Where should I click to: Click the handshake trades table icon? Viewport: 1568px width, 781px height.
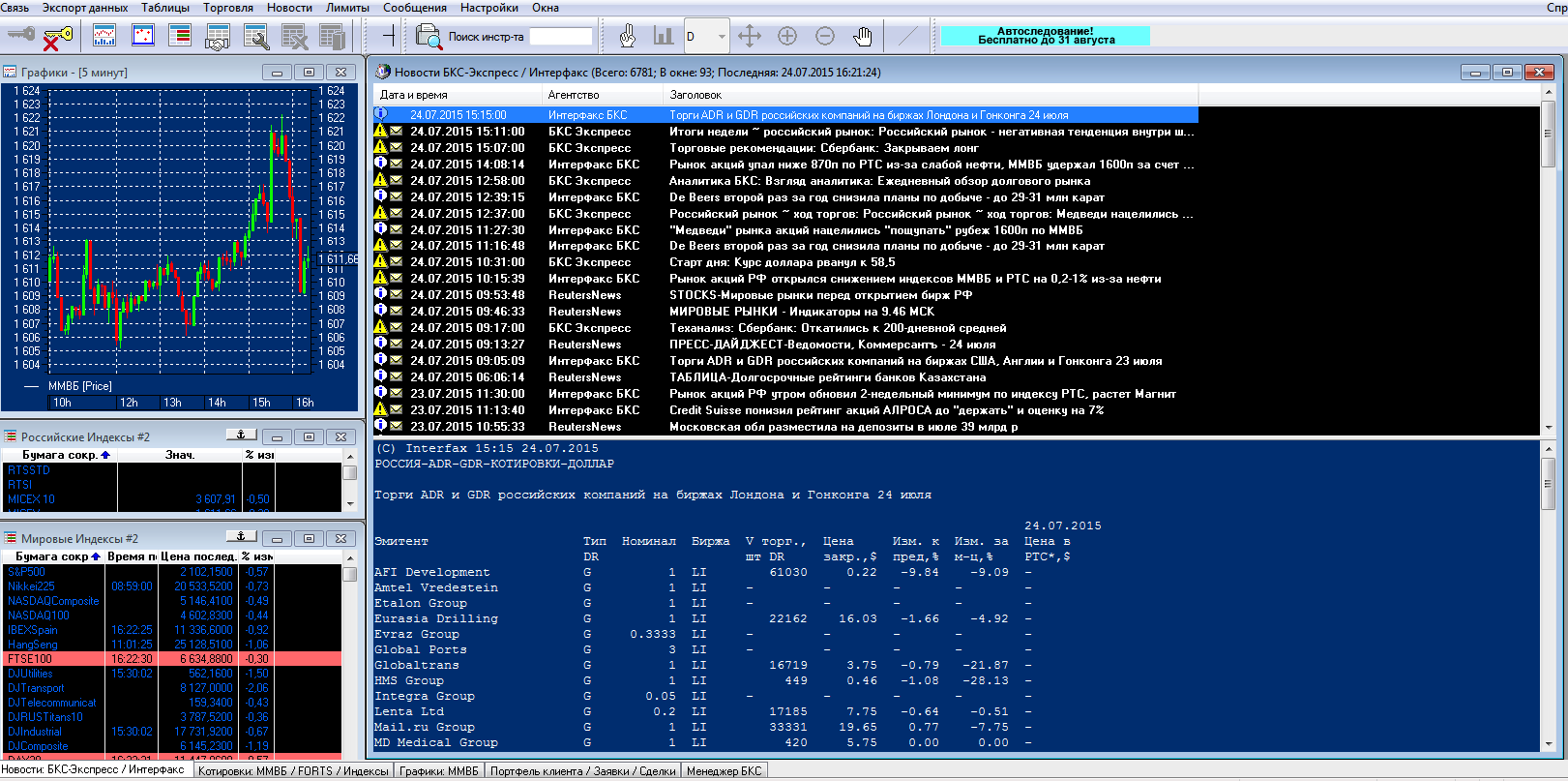[x=218, y=37]
